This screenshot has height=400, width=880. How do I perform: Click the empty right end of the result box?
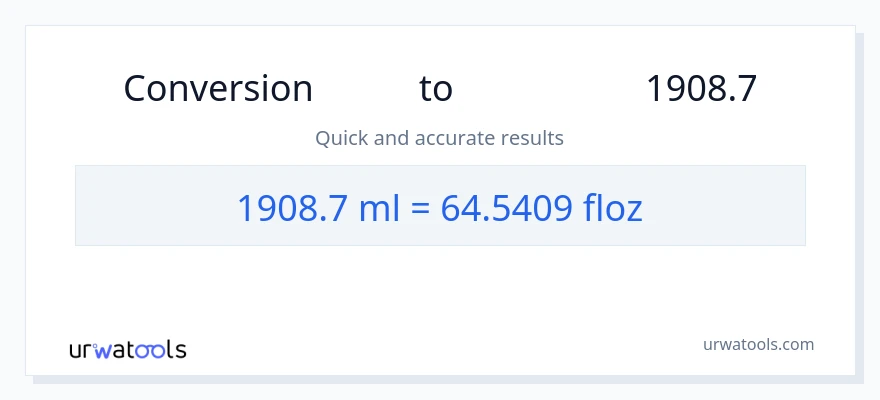(x=740, y=206)
